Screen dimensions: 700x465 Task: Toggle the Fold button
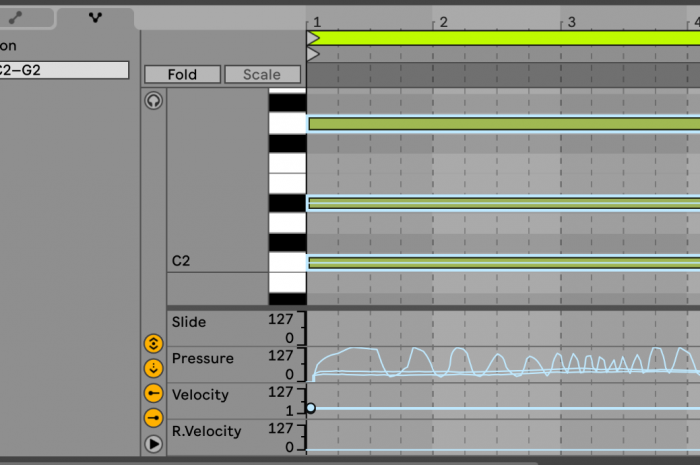(182, 74)
